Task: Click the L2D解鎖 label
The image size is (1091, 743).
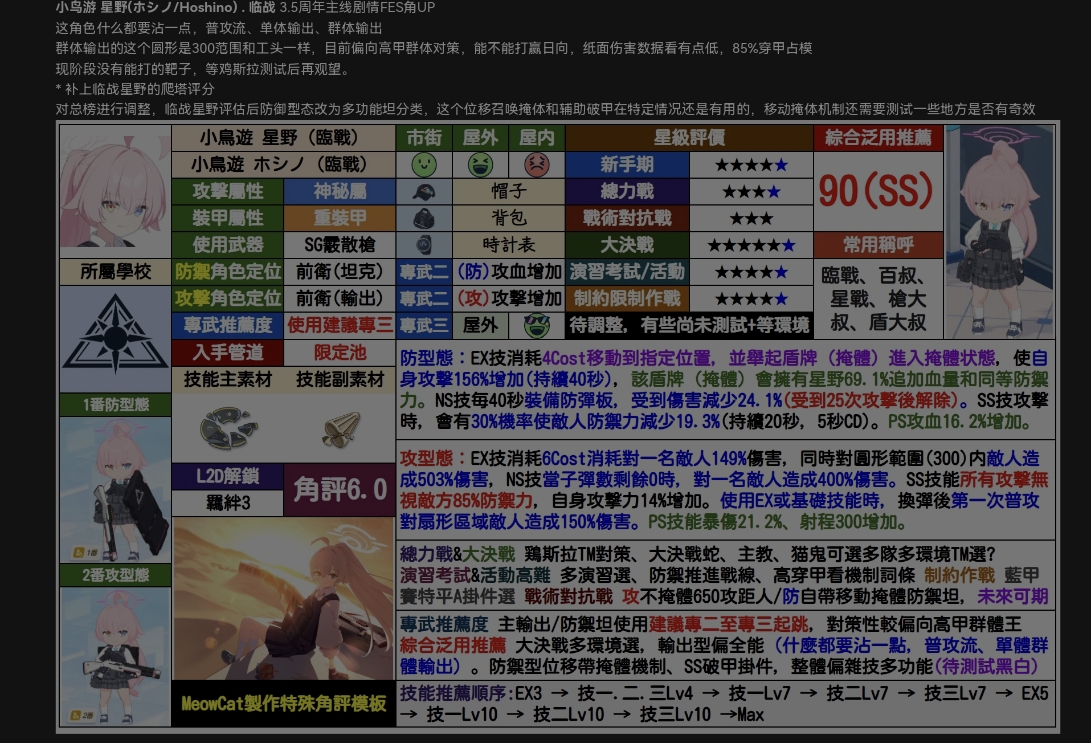Action: pyautogui.click(x=228, y=476)
